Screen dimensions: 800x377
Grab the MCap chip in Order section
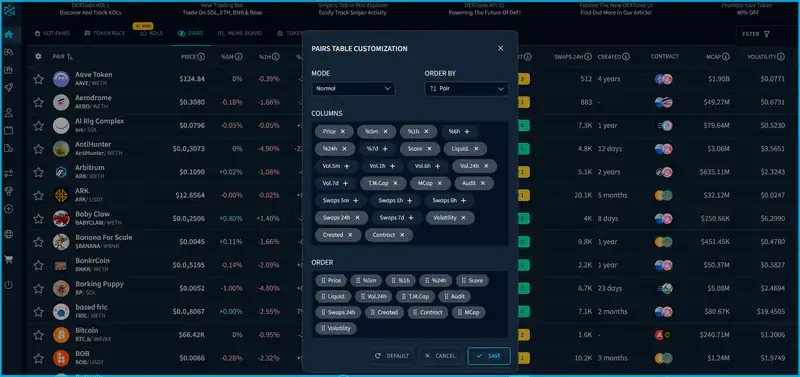click(468, 313)
